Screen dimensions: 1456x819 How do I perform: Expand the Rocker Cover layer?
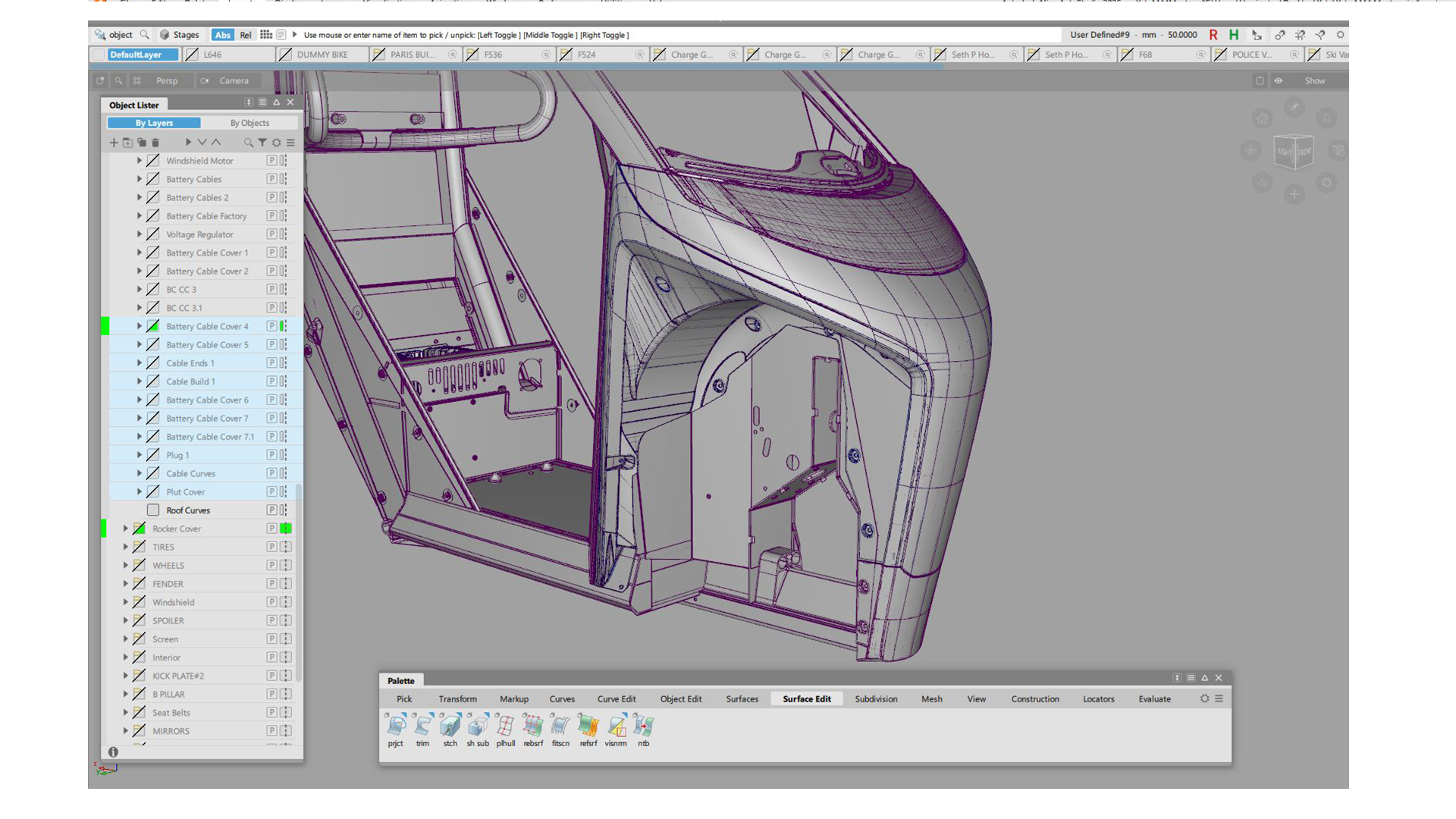[126, 529]
